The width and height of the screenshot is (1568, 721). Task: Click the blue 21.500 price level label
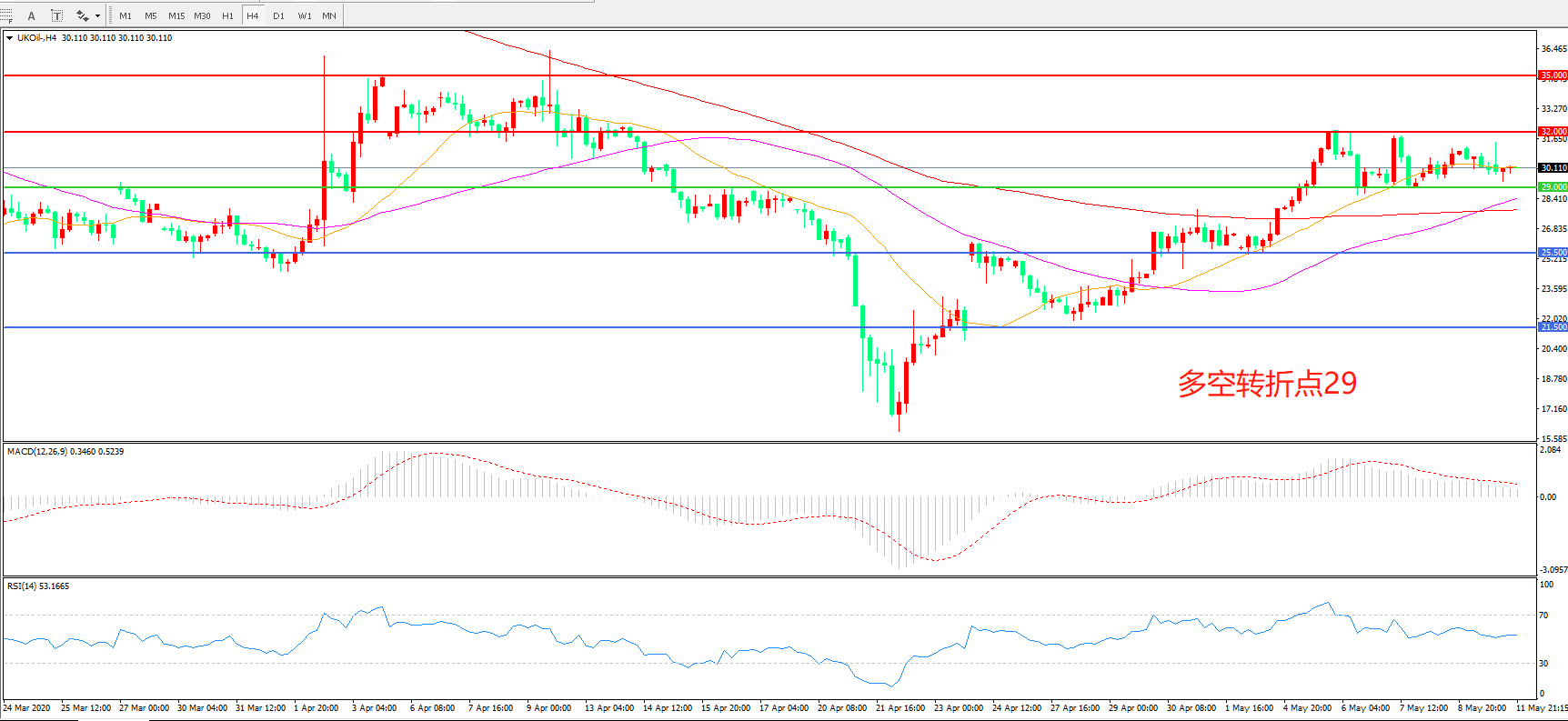tap(1553, 327)
